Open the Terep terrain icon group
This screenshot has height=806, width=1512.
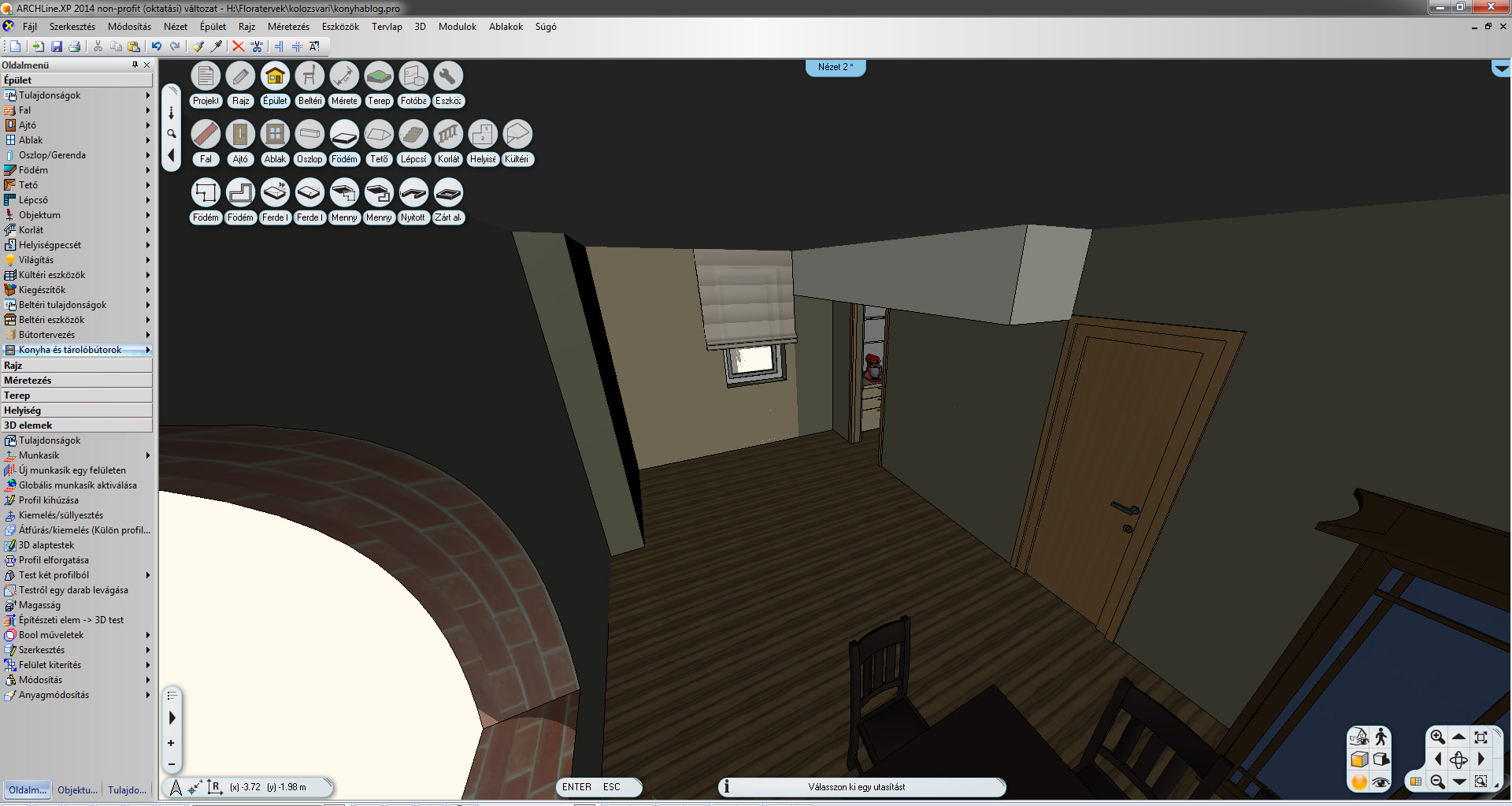pyautogui.click(x=379, y=76)
